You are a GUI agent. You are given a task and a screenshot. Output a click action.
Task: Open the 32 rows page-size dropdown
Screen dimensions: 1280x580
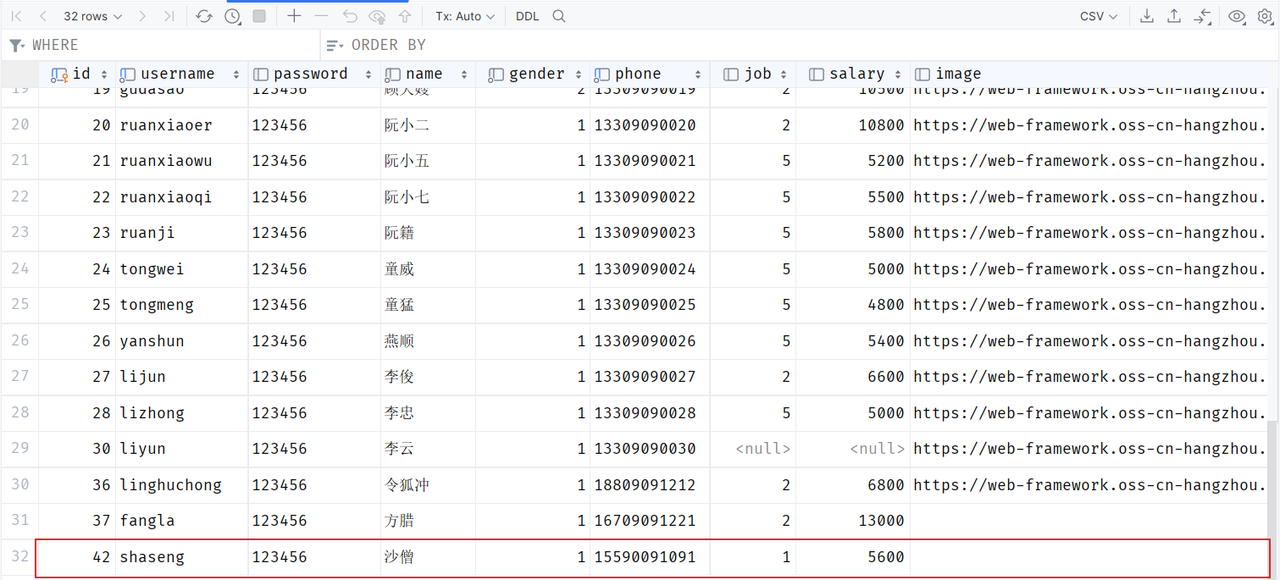click(x=90, y=15)
